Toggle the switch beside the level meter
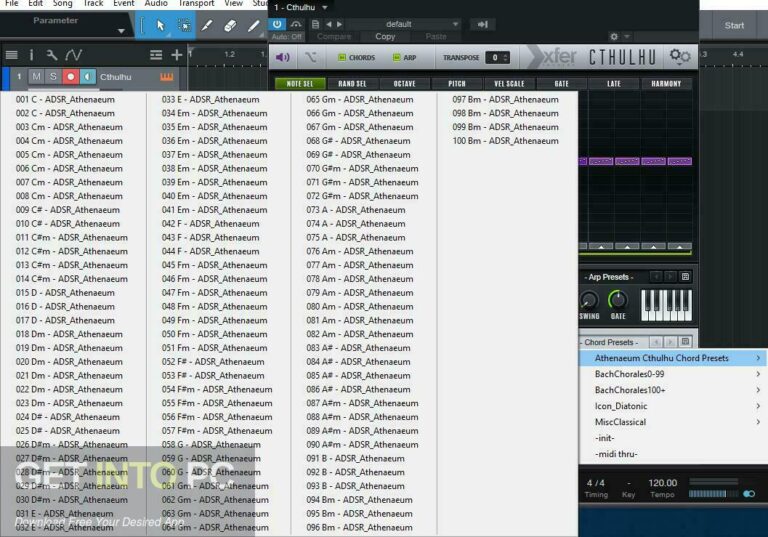 point(749,493)
